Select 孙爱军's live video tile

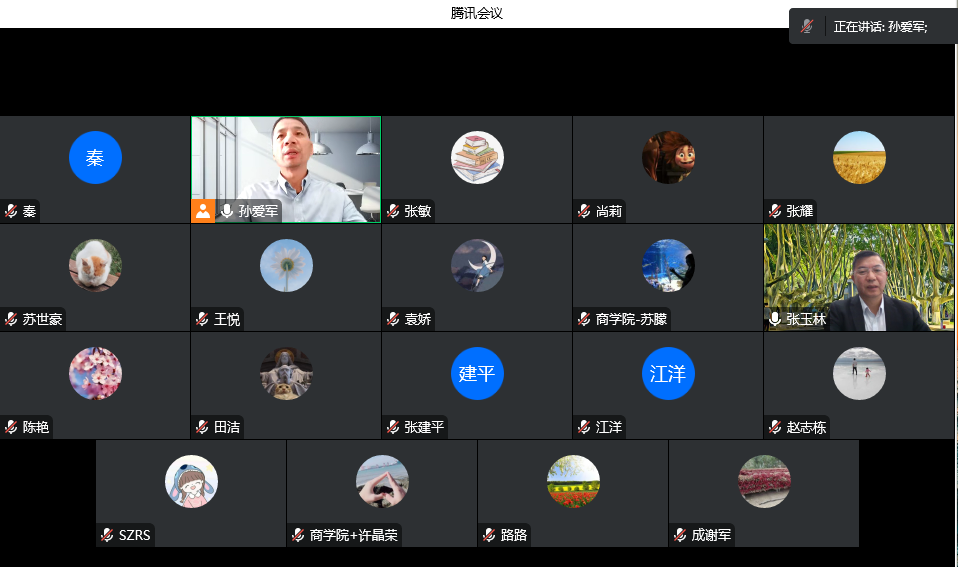tap(286, 160)
